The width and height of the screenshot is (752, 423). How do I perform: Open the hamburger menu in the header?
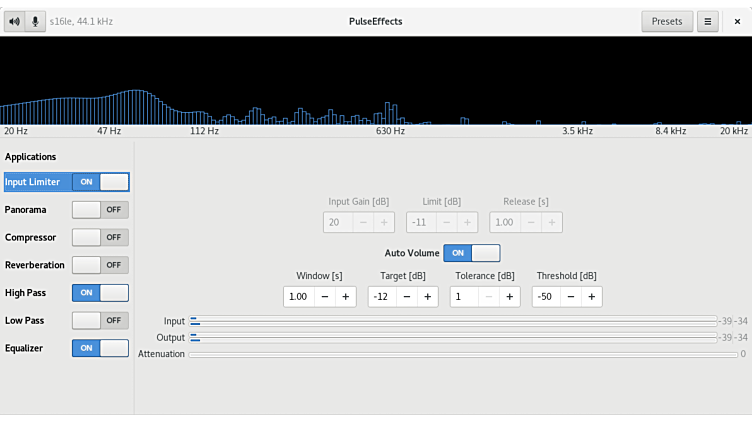(708, 21)
